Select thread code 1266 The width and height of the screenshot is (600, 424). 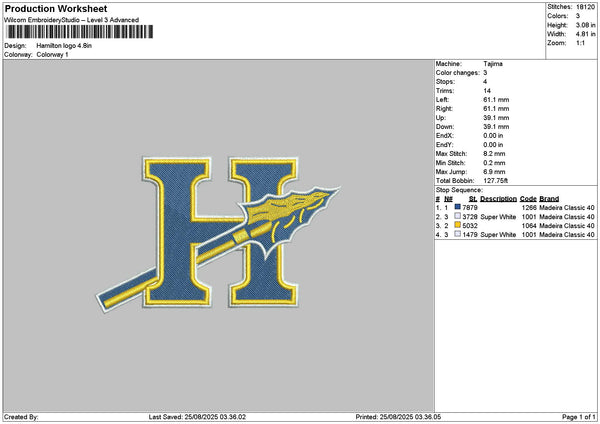pyautogui.click(x=529, y=208)
